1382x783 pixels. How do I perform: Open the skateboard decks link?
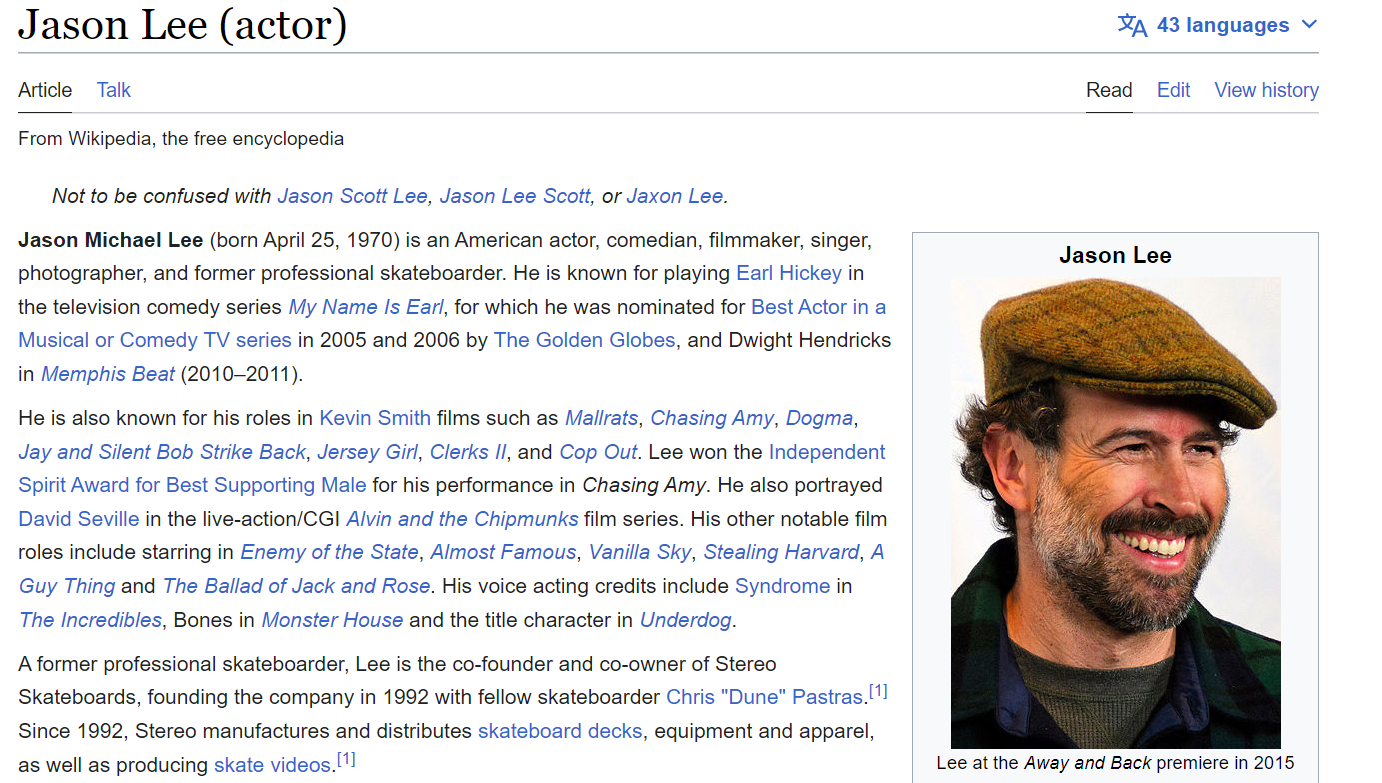point(560,731)
